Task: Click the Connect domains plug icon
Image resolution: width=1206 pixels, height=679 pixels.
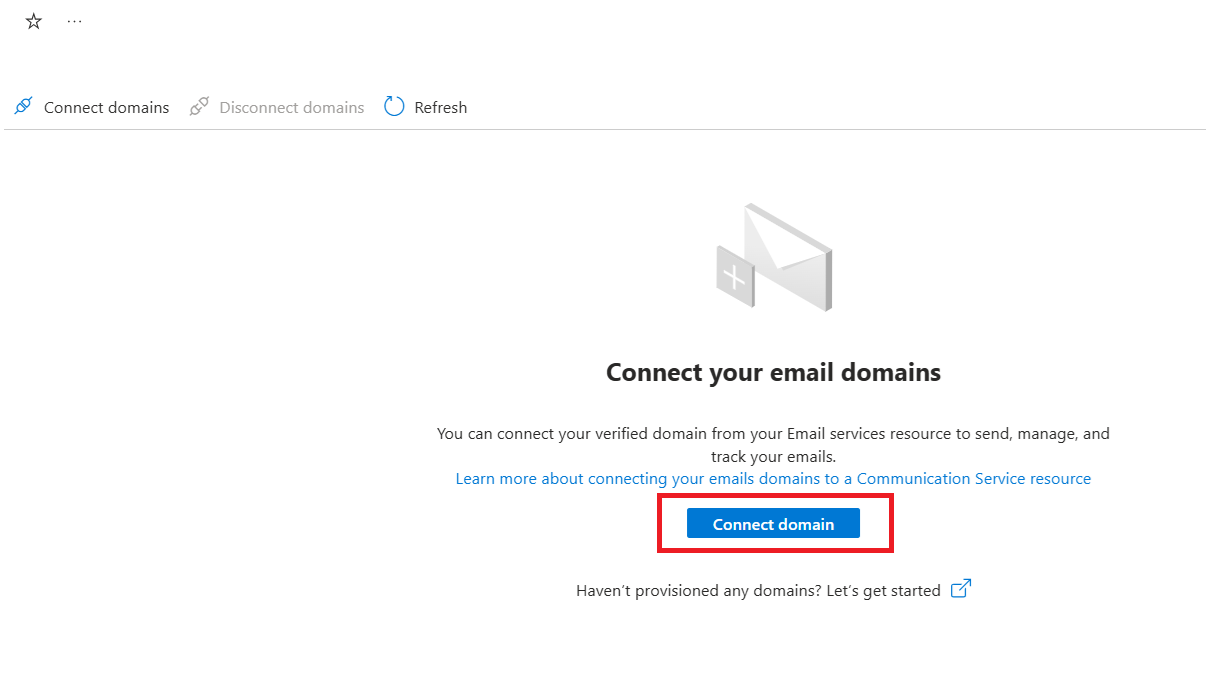Action: click(x=24, y=106)
